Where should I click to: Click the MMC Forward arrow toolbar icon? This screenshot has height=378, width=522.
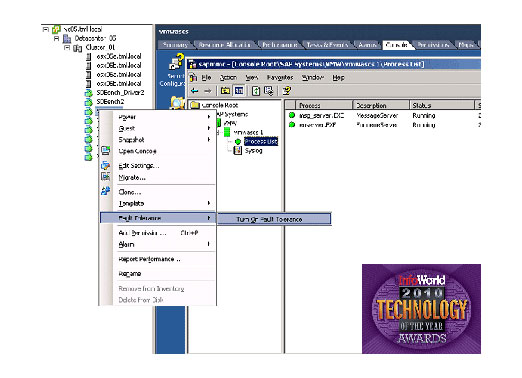(x=208, y=91)
